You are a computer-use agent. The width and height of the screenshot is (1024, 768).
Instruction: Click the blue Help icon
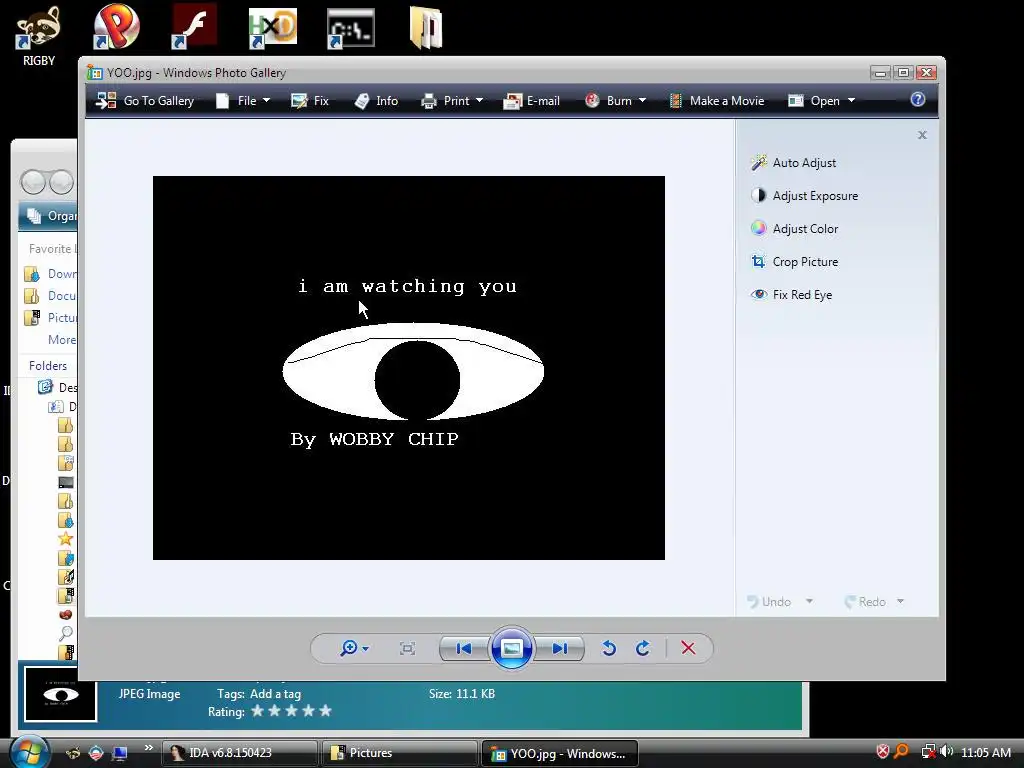(918, 99)
